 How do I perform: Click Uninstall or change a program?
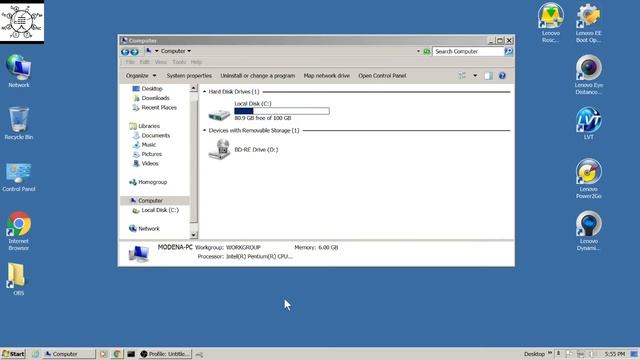258,76
